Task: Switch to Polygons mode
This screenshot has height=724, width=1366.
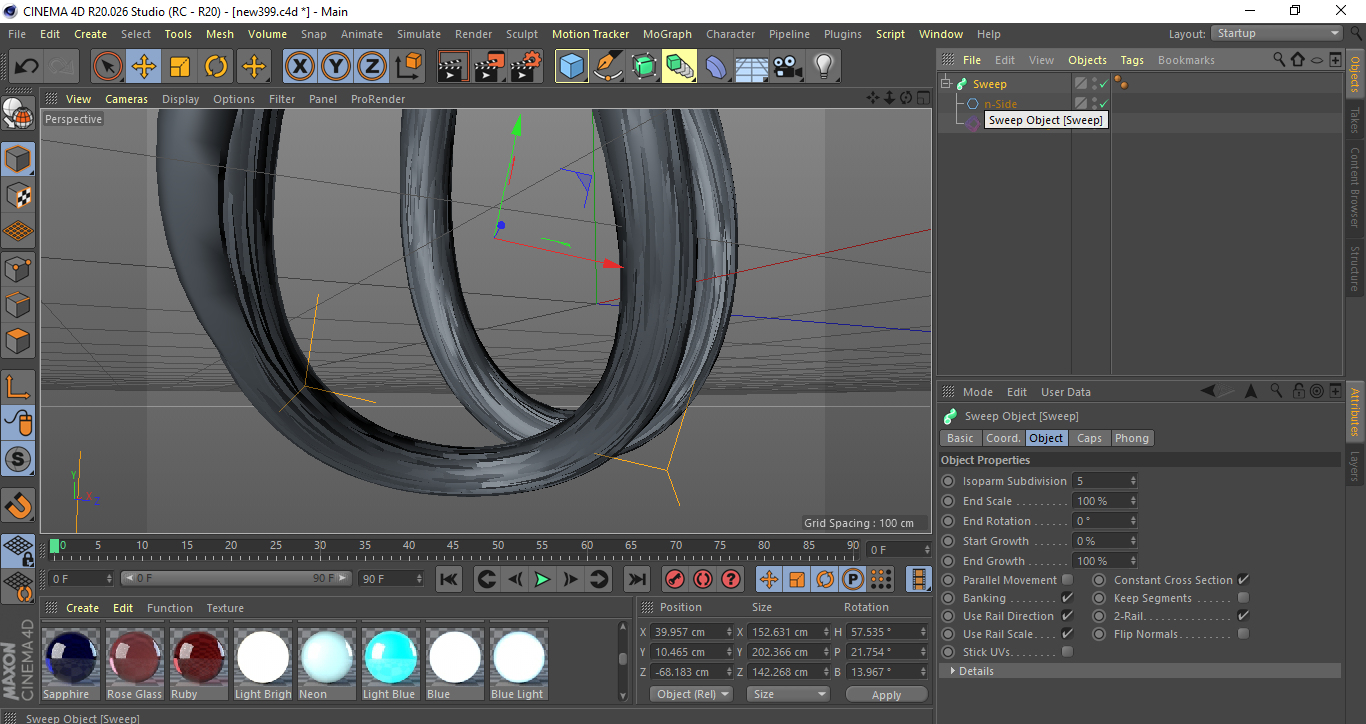Action: point(18,340)
